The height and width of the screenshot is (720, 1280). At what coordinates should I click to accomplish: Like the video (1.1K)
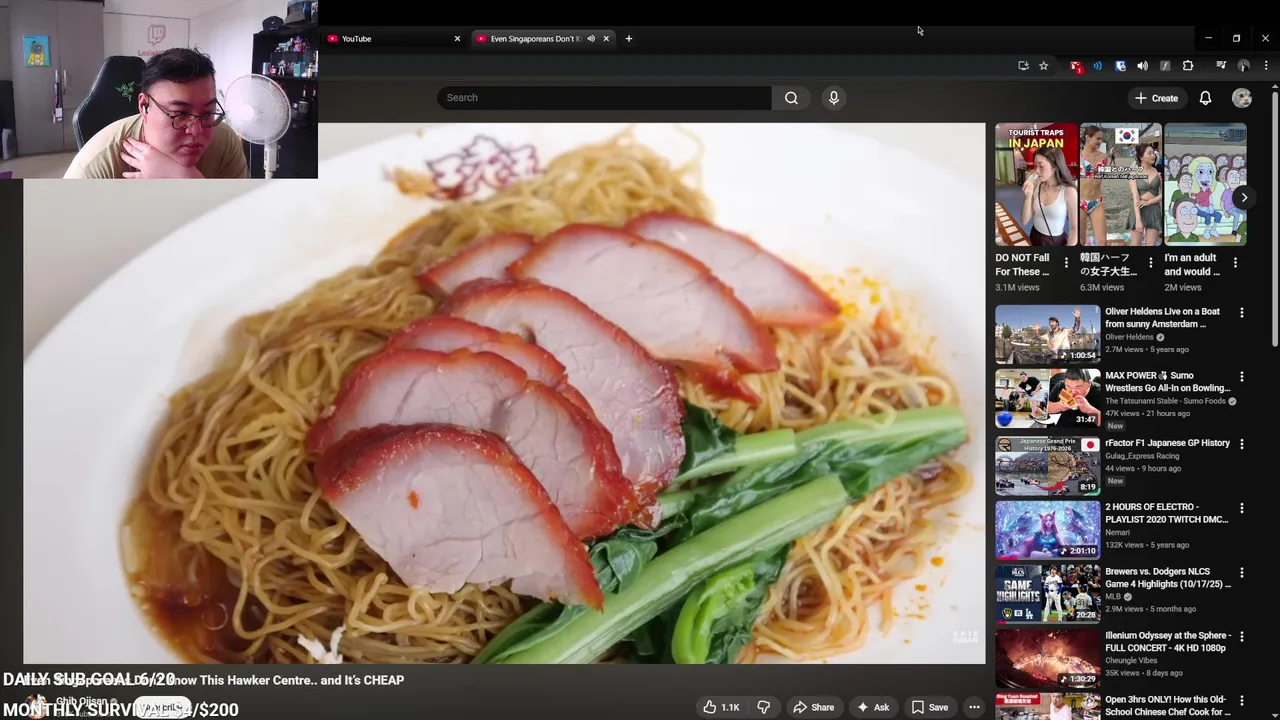coord(720,707)
